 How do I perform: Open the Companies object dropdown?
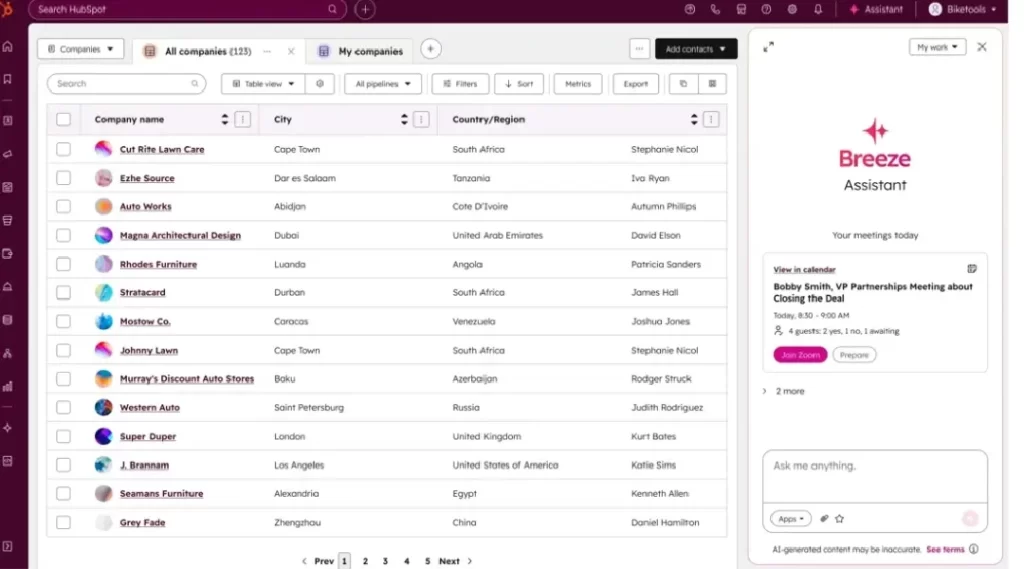pyautogui.click(x=80, y=49)
